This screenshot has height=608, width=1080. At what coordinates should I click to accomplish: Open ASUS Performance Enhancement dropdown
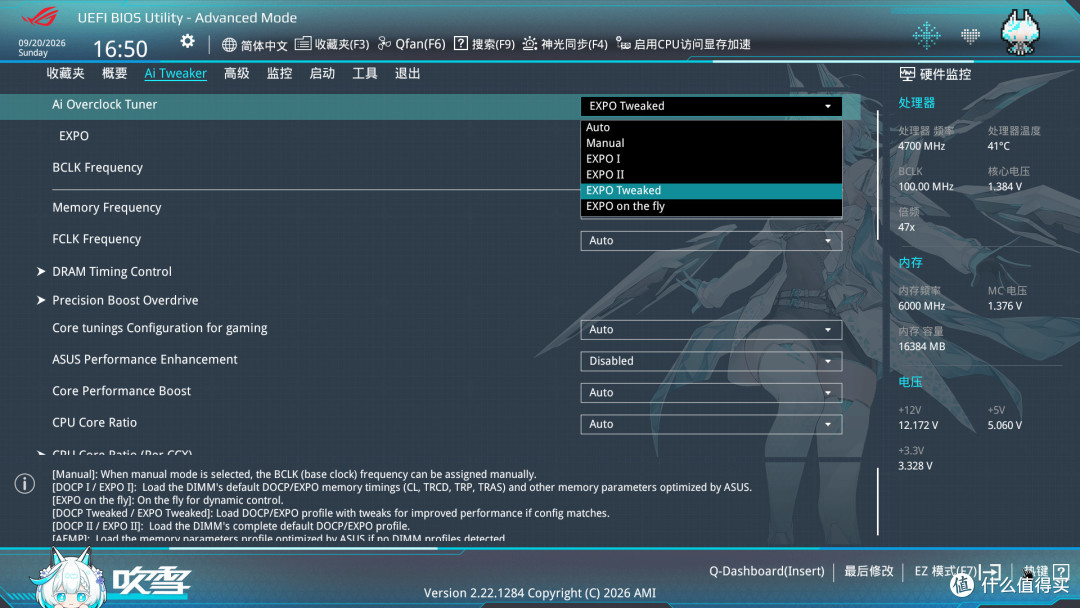click(x=711, y=361)
